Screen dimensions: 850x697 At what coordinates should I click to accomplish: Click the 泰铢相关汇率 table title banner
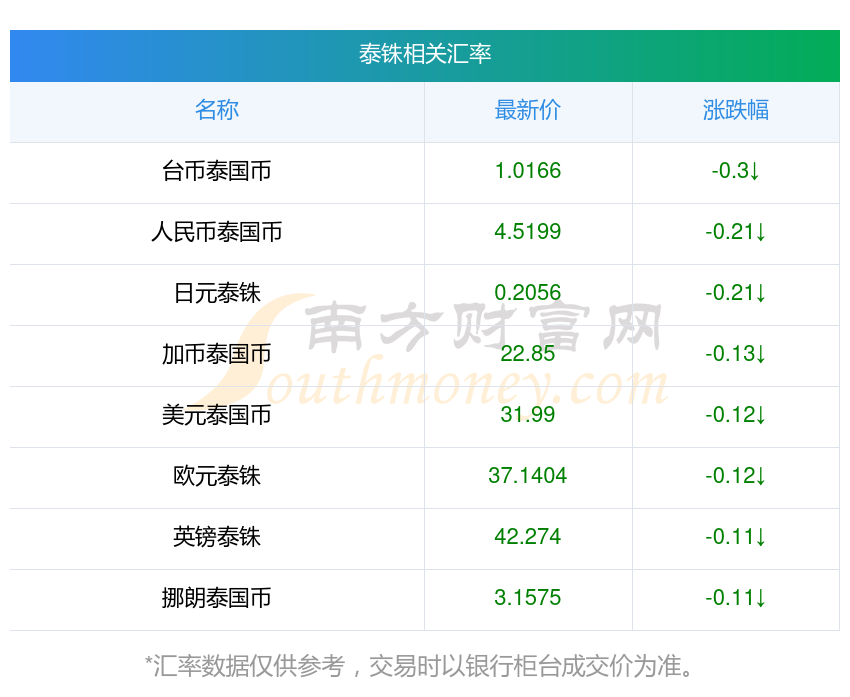[x=425, y=54]
